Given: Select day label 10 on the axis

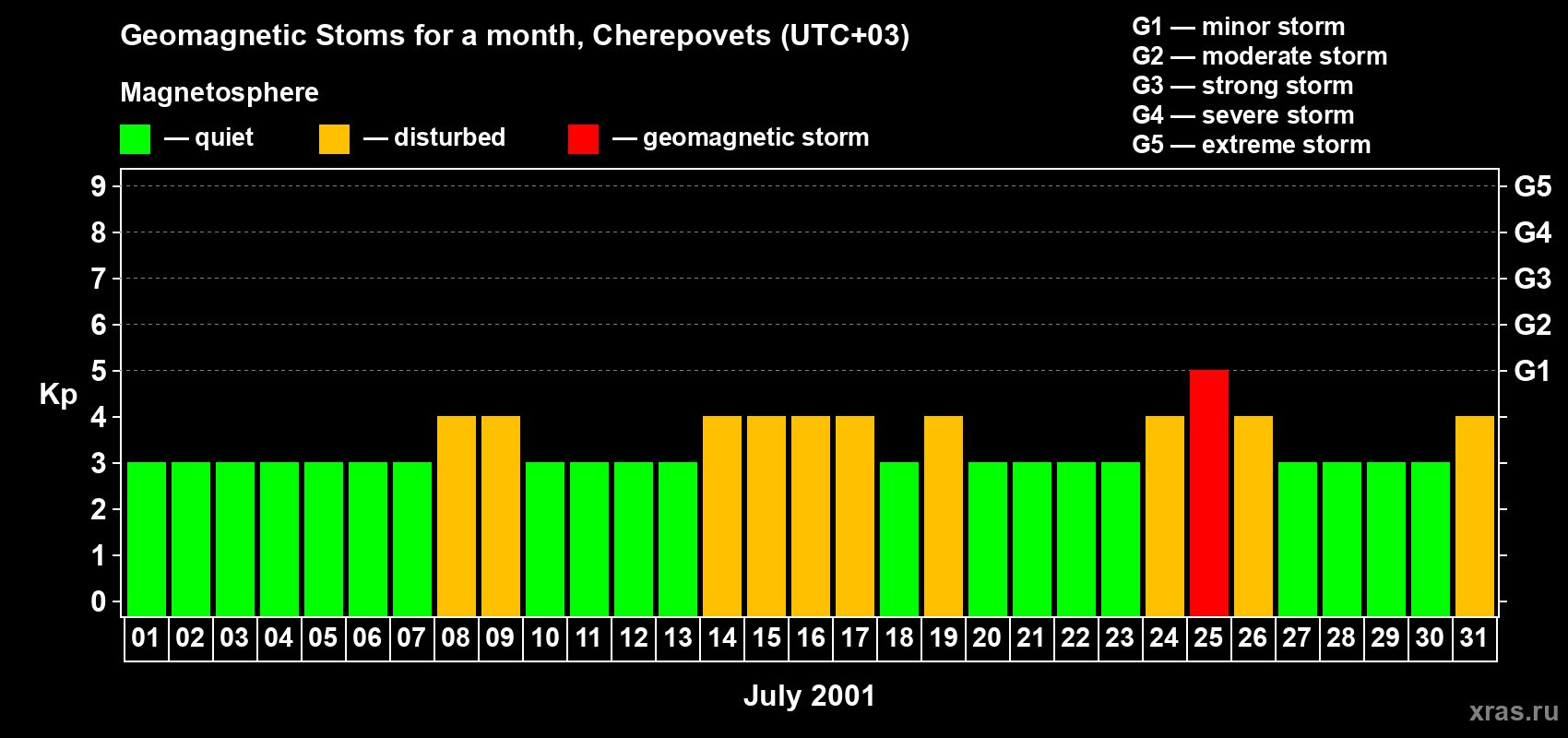Looking at the screenshot, I should click(x=545, y=638).
